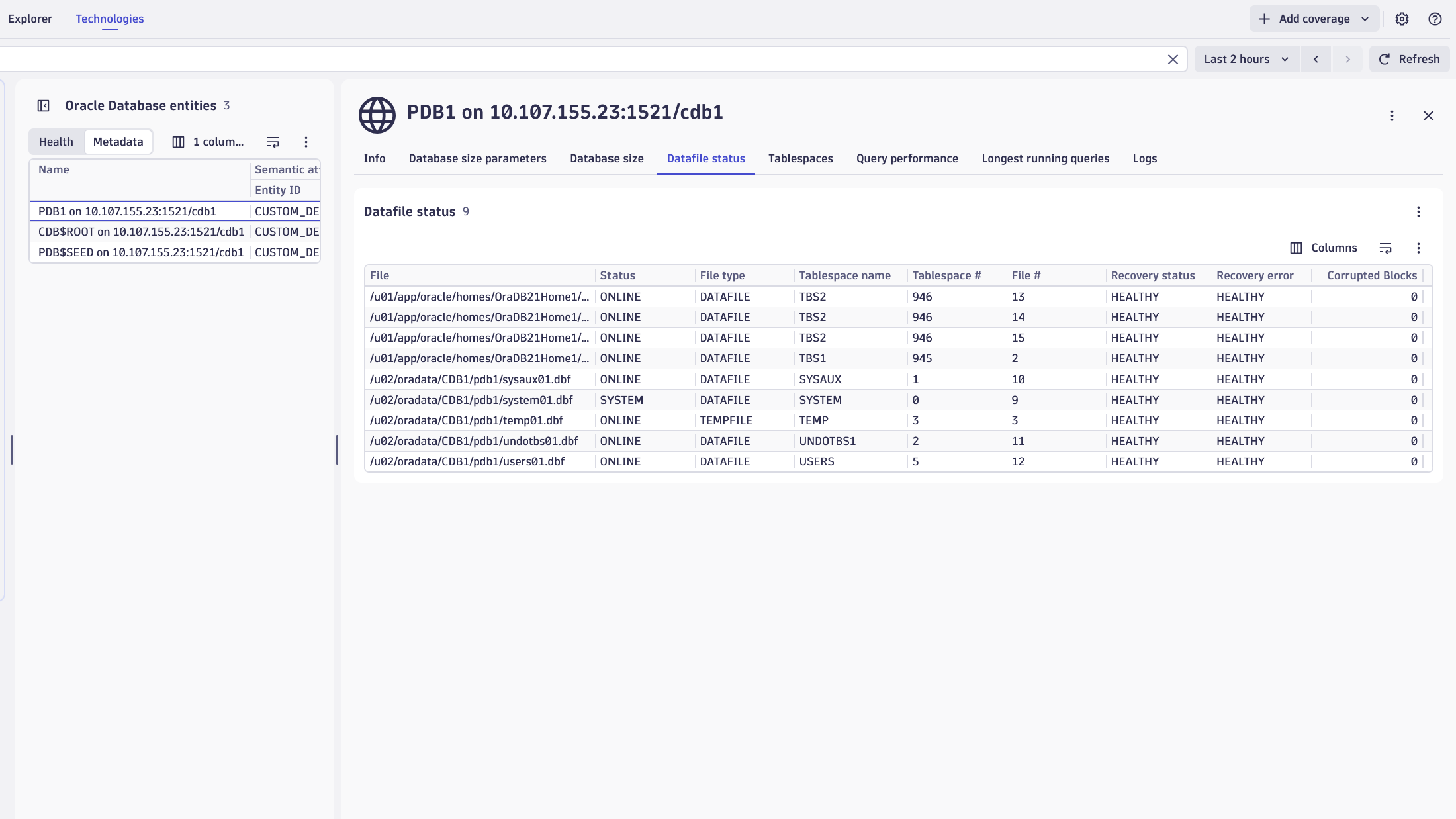Screen dimensions: 1456x819
Task: Switch to the Tablespaces tab
Action: [x=800, y=158]
